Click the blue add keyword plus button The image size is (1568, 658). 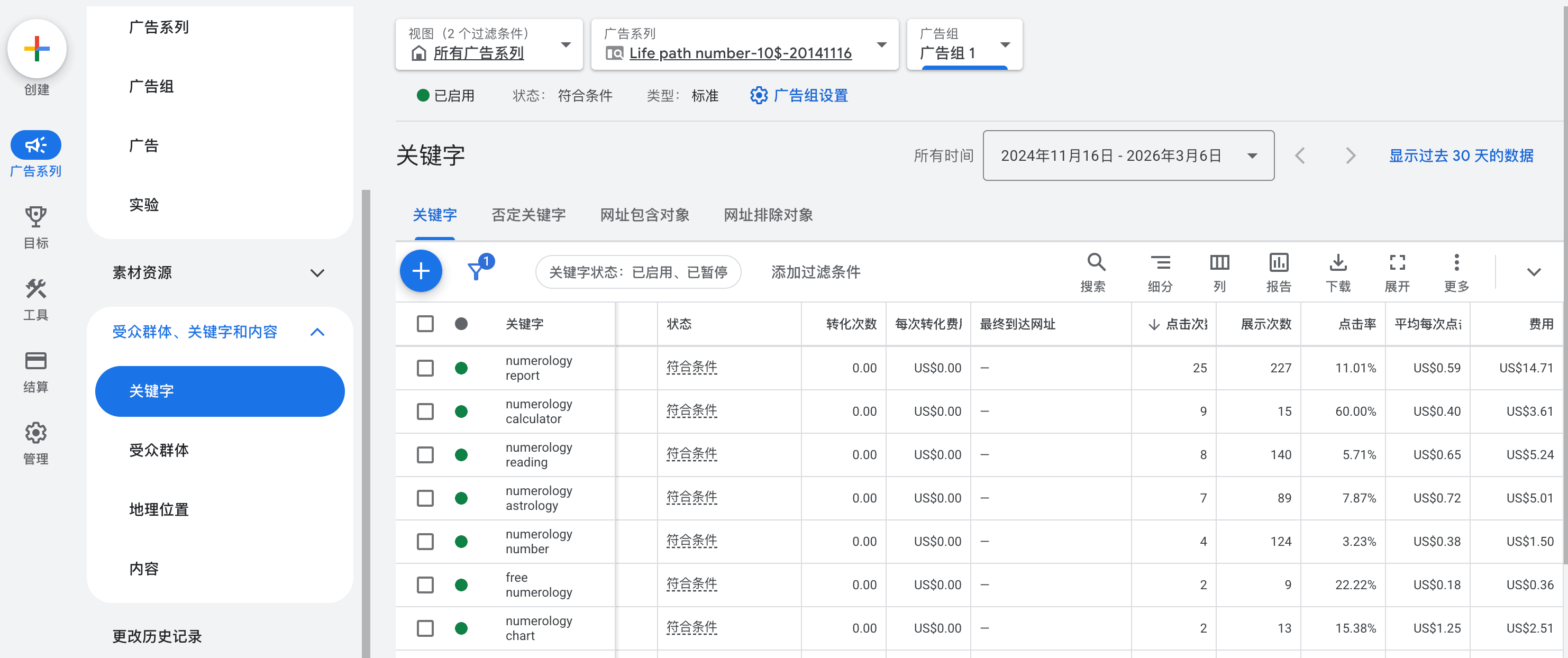click(421, 271)
